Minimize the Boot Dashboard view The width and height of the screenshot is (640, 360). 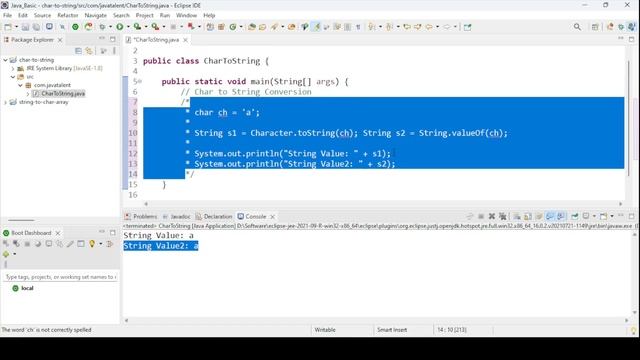tap(102, 232)
